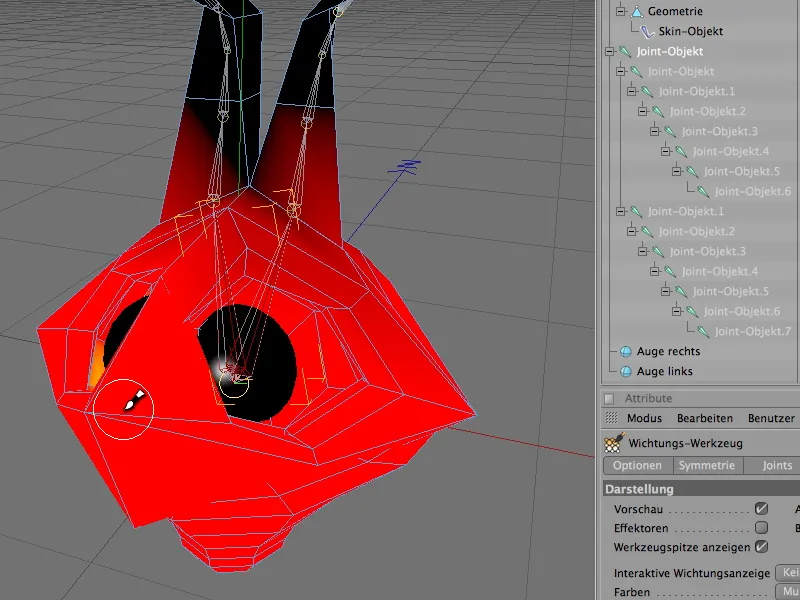The image size is (800, 600).
Task: Switch to the Symmetrie tab
Action: [x=707, y=465]
